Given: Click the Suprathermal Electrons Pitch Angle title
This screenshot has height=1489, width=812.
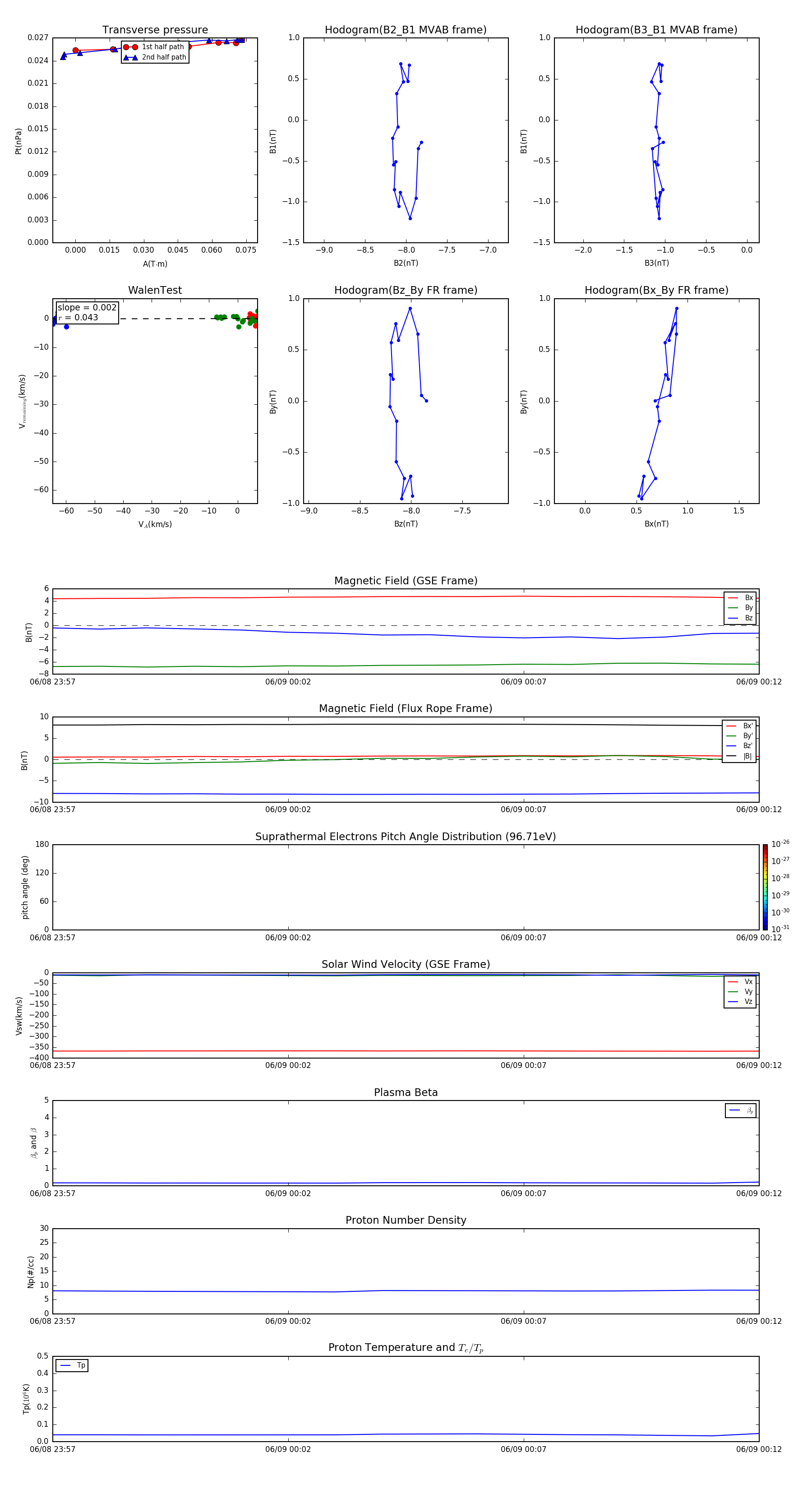Looking at the screenshot, I should coord(406,837).
